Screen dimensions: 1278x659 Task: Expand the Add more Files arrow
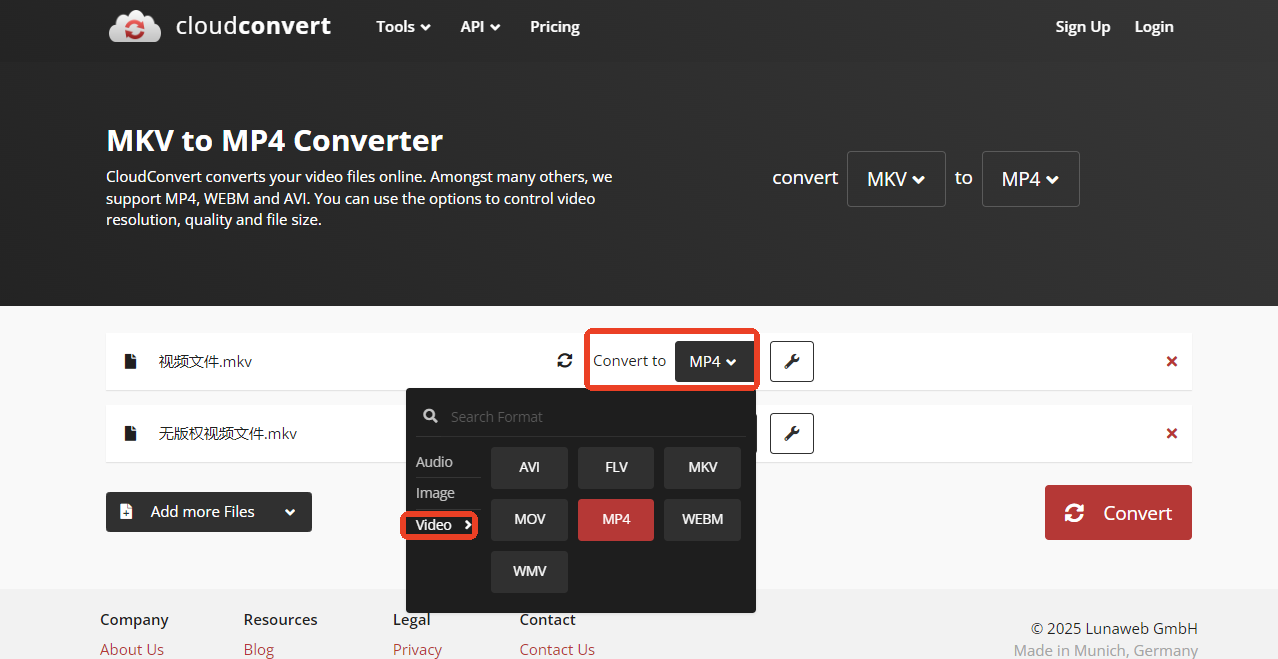pos(290,512)
